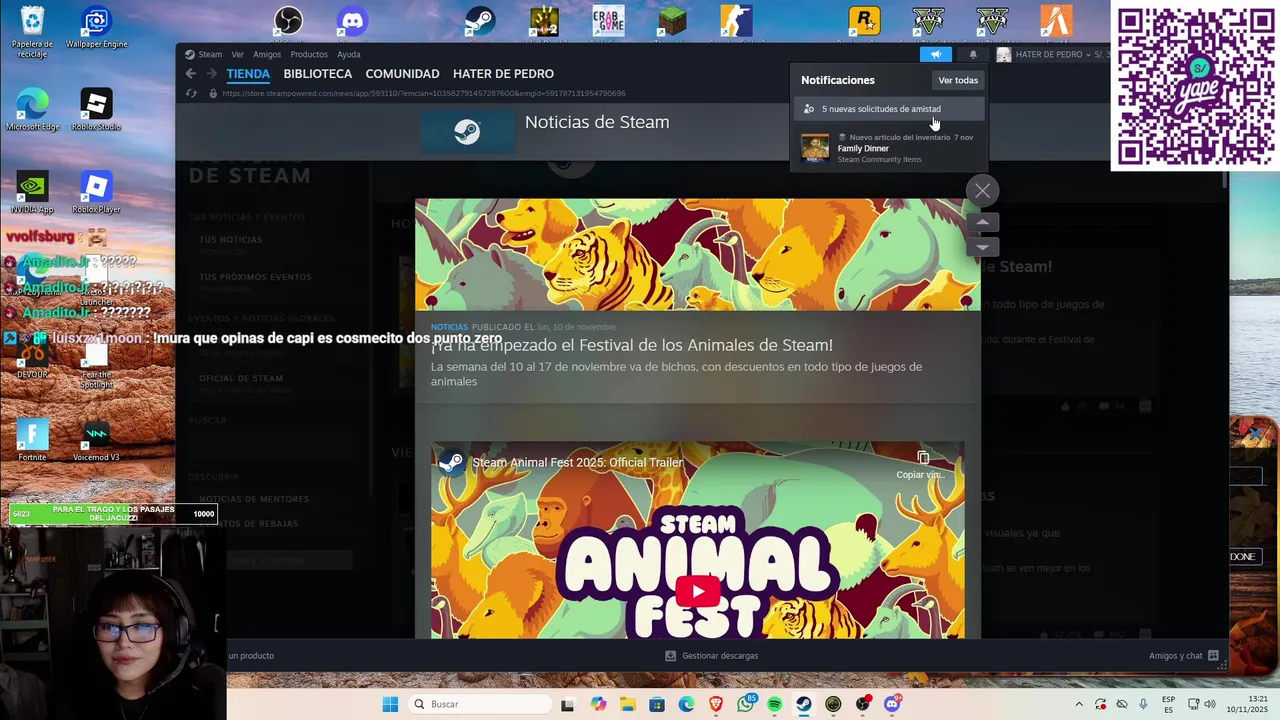The image size is (1280, 720).
Task: Open 5 nuevas solicitudes de amistad notification
Action: pyautogui.click(x=889, y=109)
